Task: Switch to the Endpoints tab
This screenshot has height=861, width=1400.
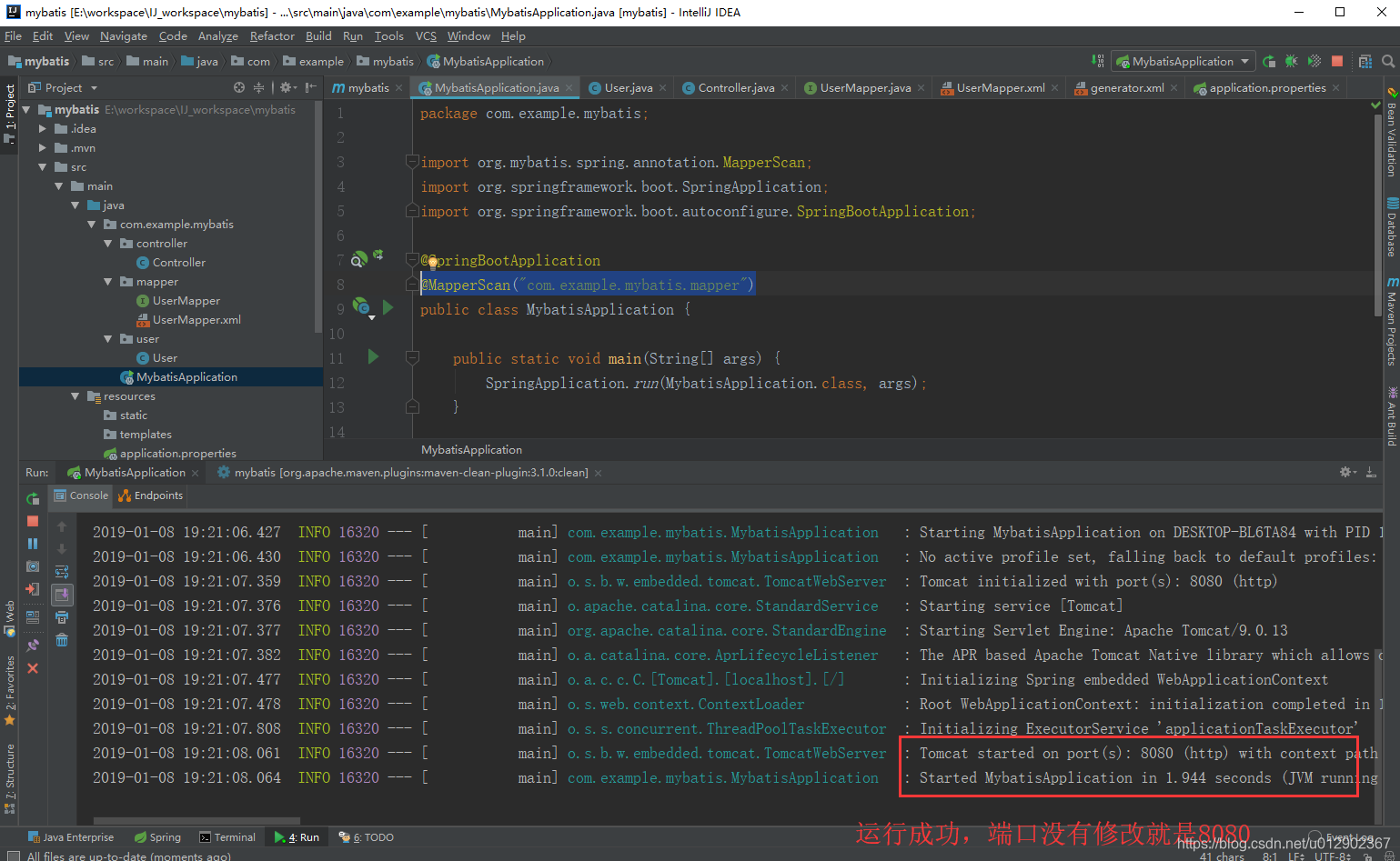Action: pos(151,496)
